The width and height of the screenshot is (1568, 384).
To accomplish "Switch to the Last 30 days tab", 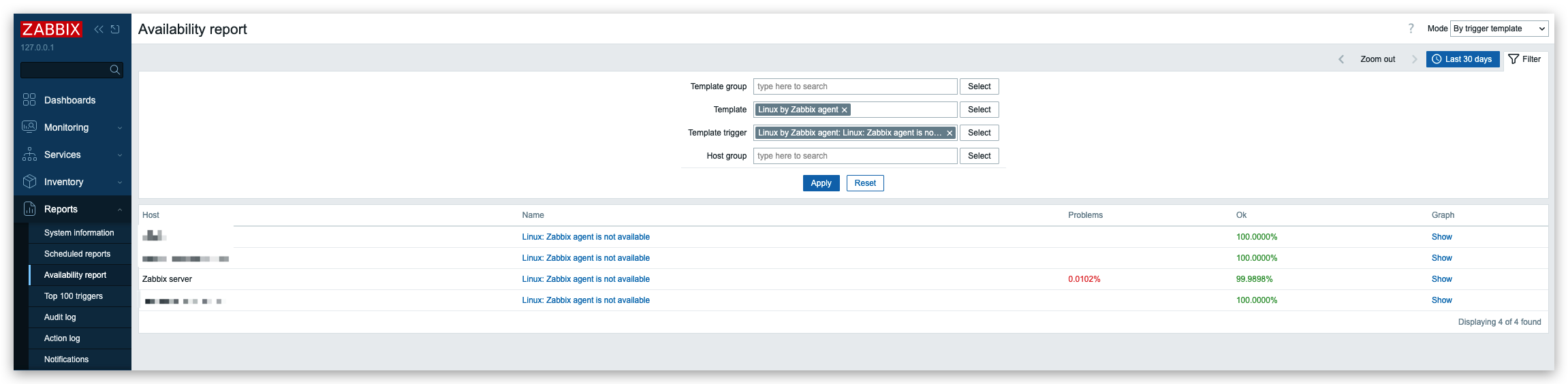I will 1462,59.
